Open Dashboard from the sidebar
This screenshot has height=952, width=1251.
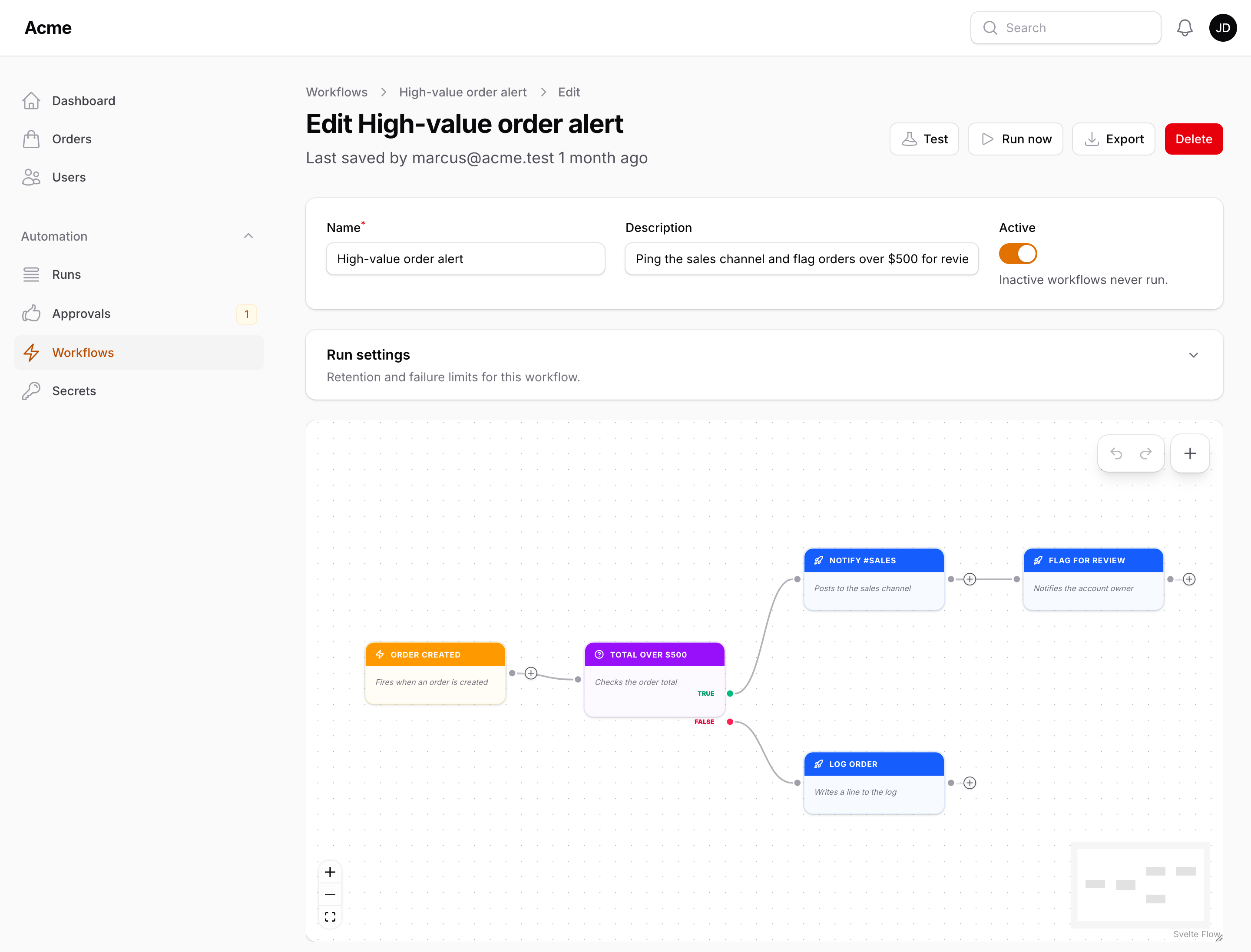139,101
